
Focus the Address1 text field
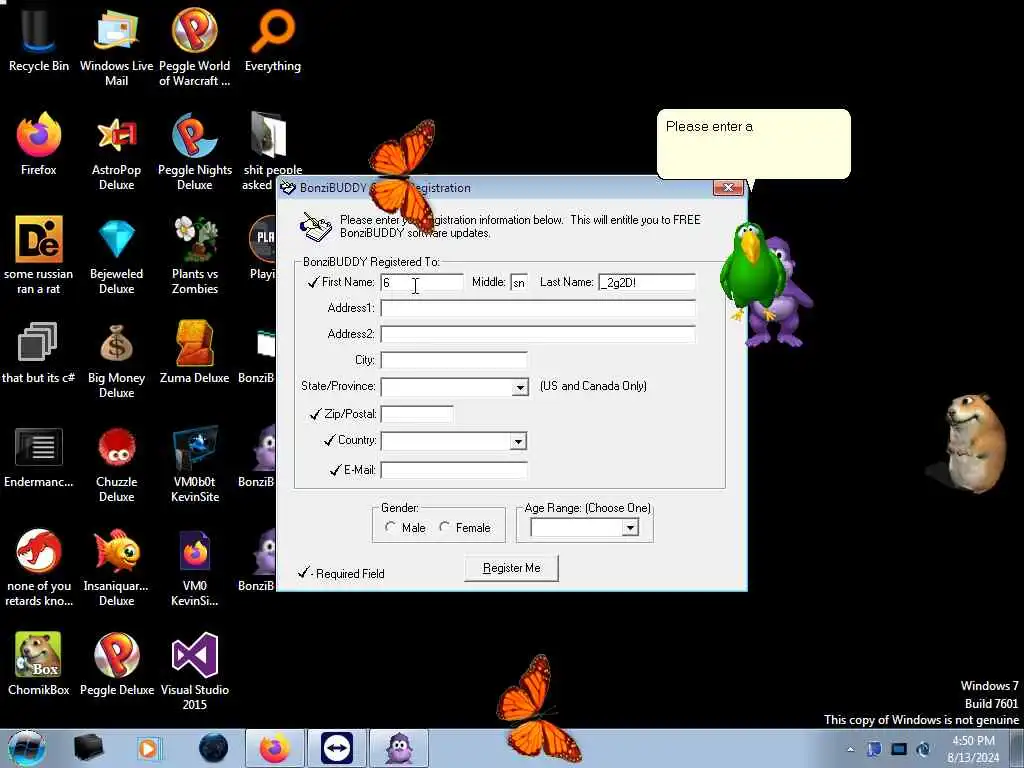point(538,308)
